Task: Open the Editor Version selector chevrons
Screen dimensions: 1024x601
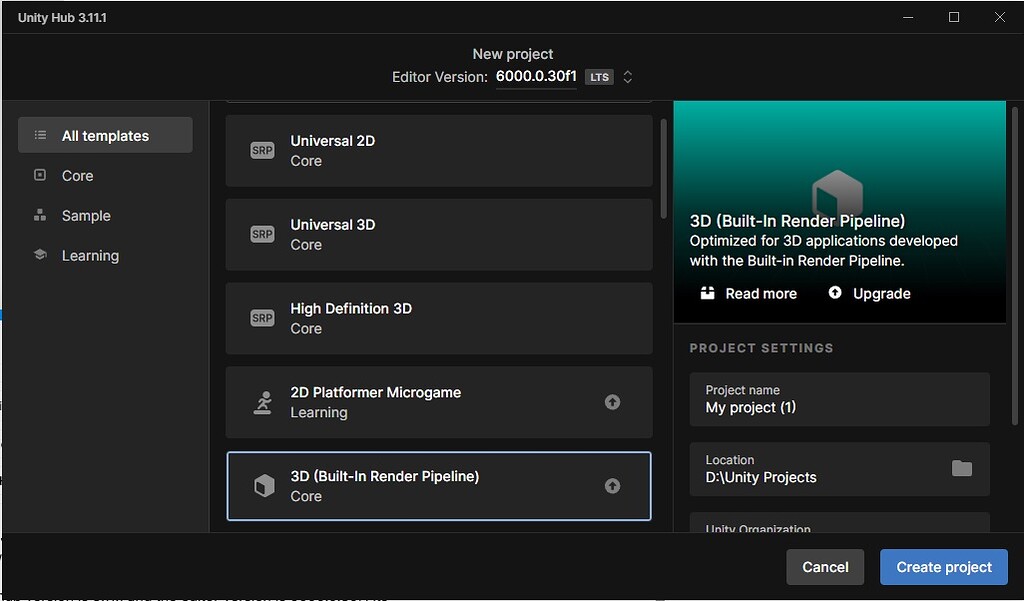Action: pyautogui.click(x=628, y=76)
